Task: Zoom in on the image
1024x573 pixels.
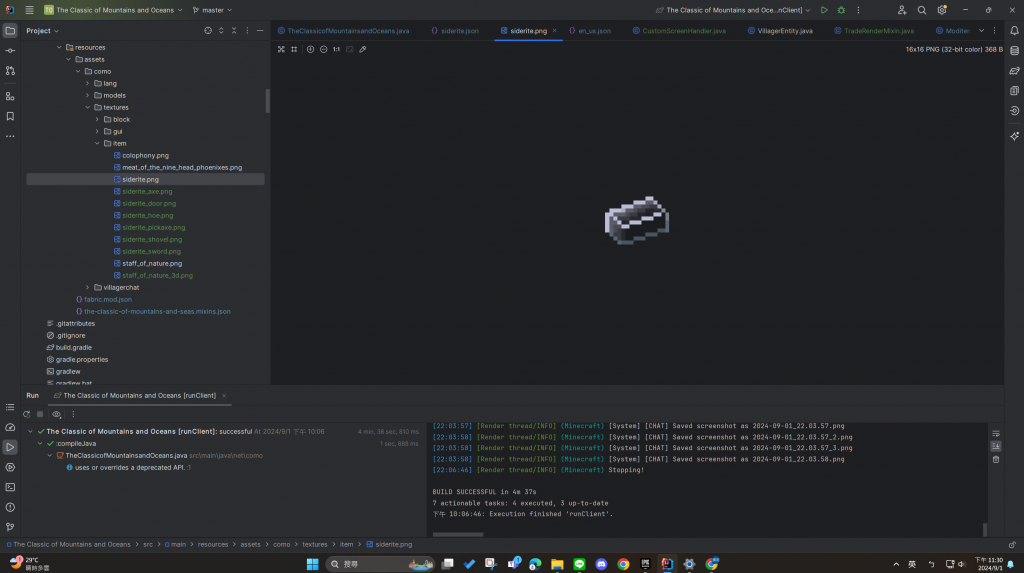Action: click(310, 49)
